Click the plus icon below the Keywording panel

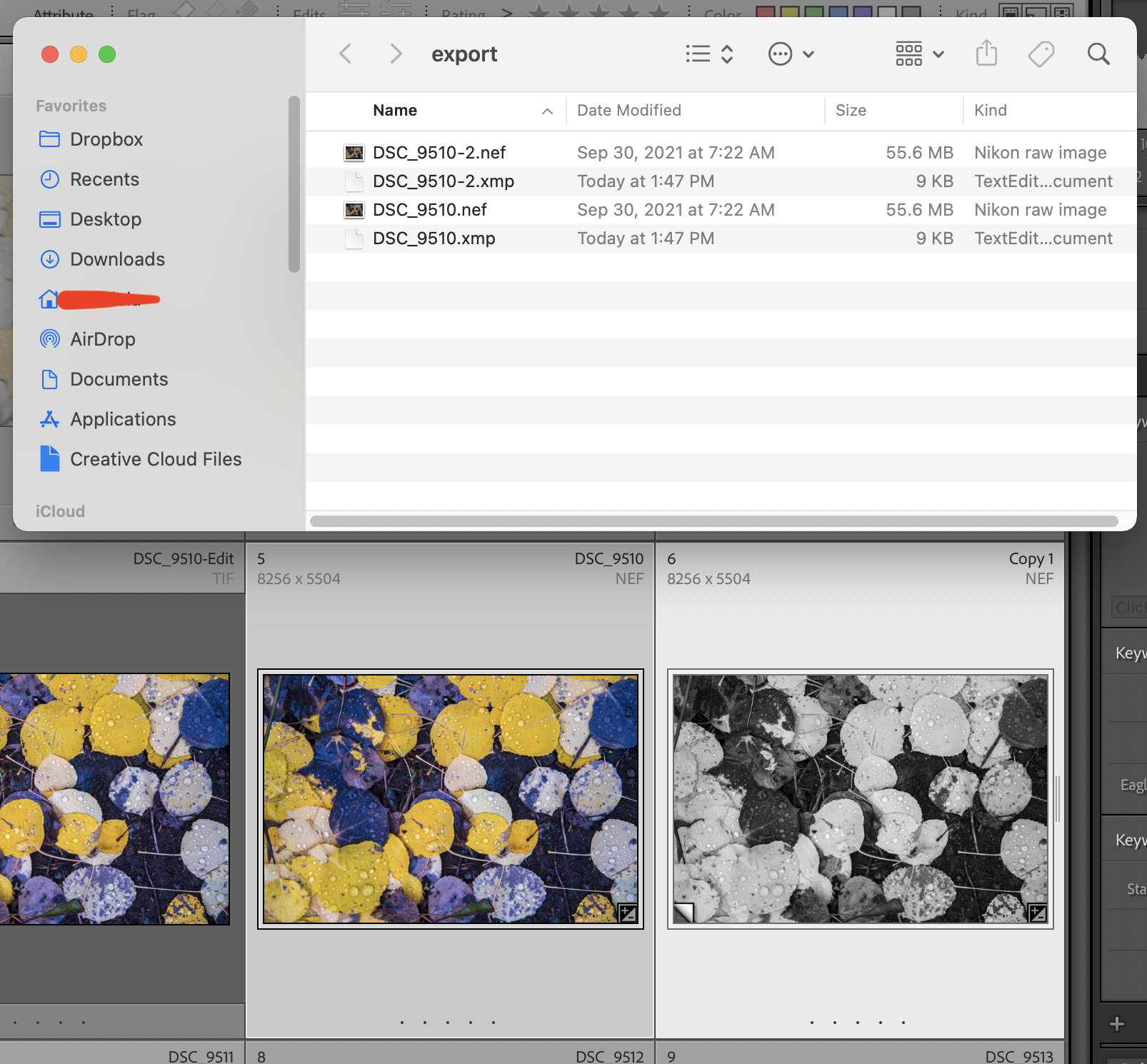coord(1117,1023)
